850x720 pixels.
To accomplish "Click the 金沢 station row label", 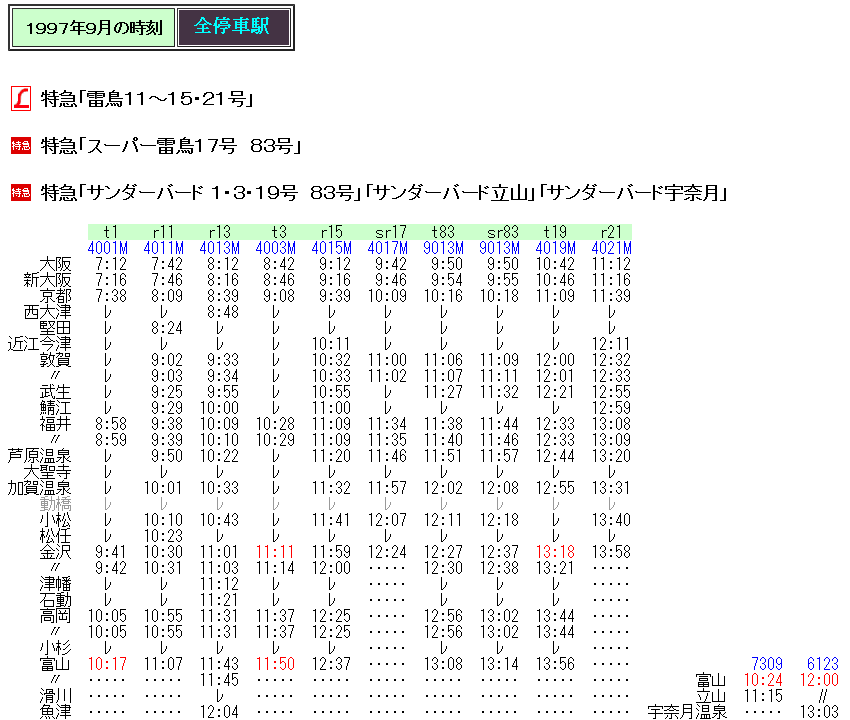I will click(x=55, y=552).
